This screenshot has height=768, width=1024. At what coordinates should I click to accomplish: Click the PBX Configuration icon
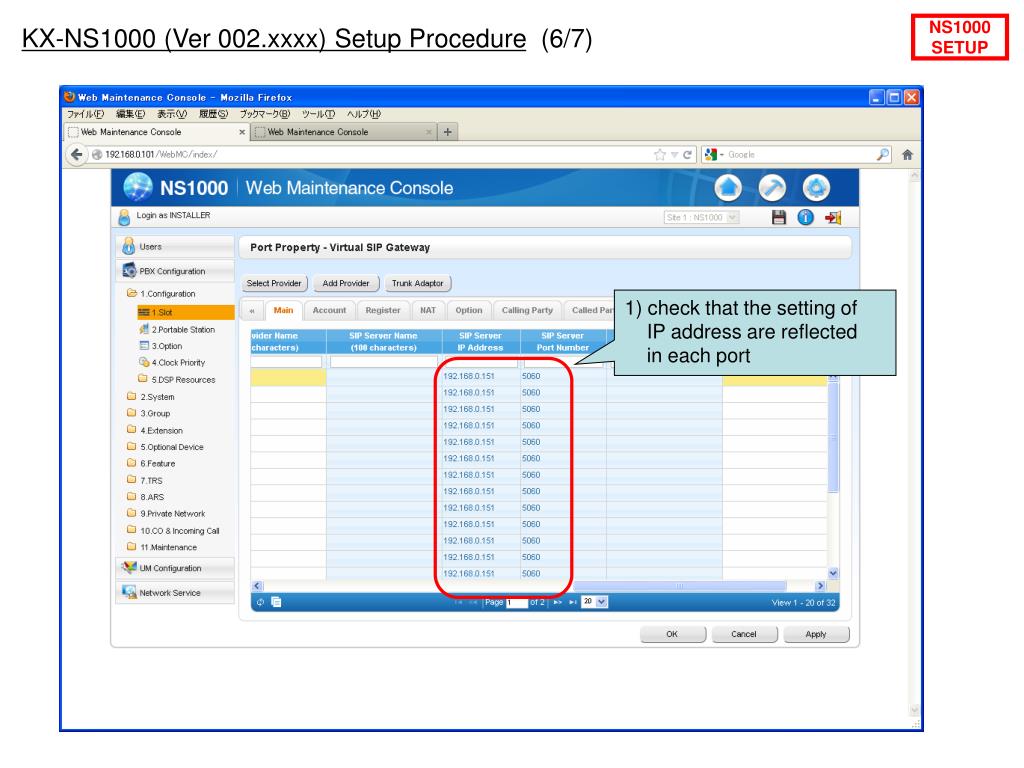point(129,270)
